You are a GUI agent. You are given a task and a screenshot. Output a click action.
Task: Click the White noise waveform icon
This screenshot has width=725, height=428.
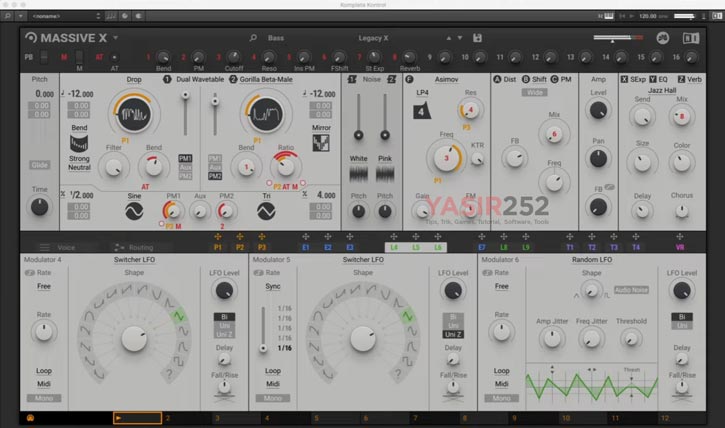point(358,174)
